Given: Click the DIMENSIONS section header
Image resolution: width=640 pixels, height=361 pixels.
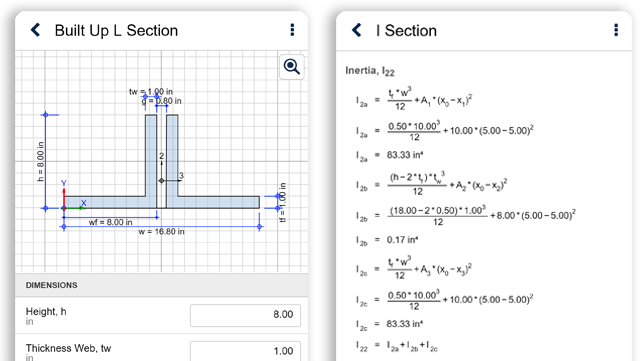Looking at the screenshot, I should 51,285.
